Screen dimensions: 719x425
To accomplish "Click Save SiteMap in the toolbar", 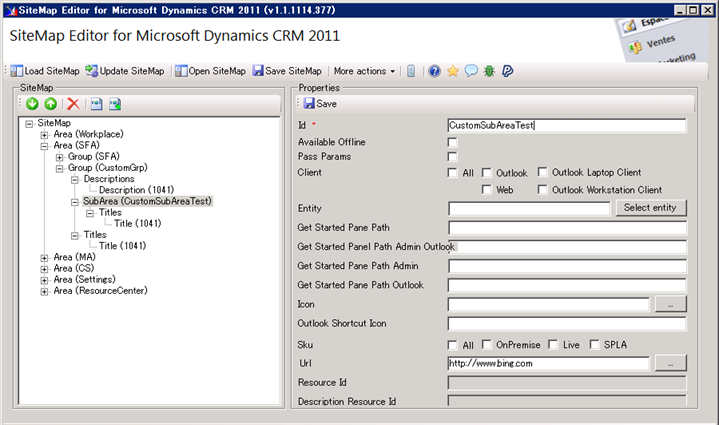I will tap(288, 71).
